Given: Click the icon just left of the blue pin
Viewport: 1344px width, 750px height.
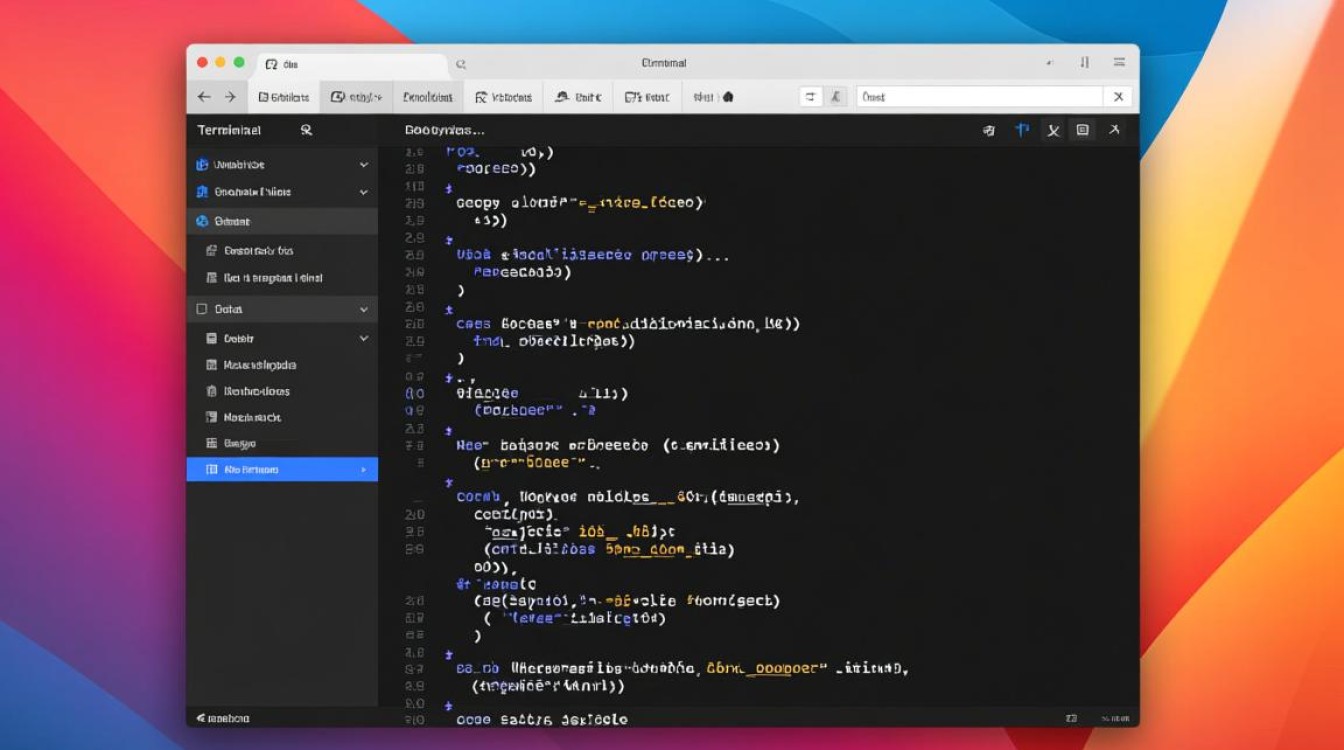Looking at the screenshot, I should click(x=989, y=131).
